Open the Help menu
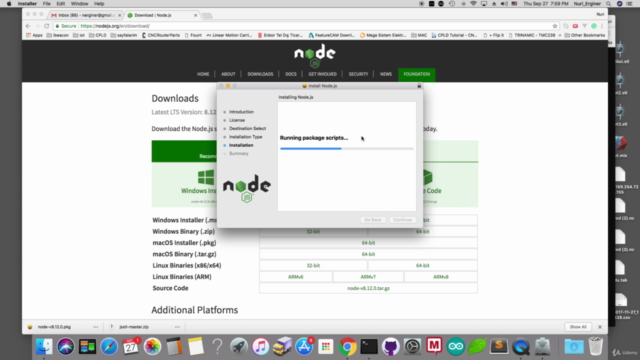Screen dimensions: 640x360 point(99,4)
